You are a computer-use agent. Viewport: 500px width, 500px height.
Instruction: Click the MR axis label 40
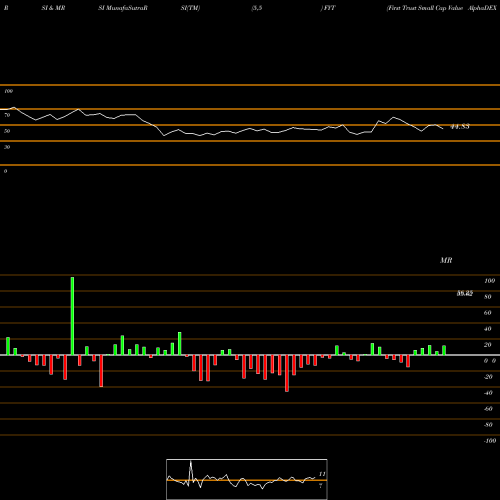click(488, 329)
